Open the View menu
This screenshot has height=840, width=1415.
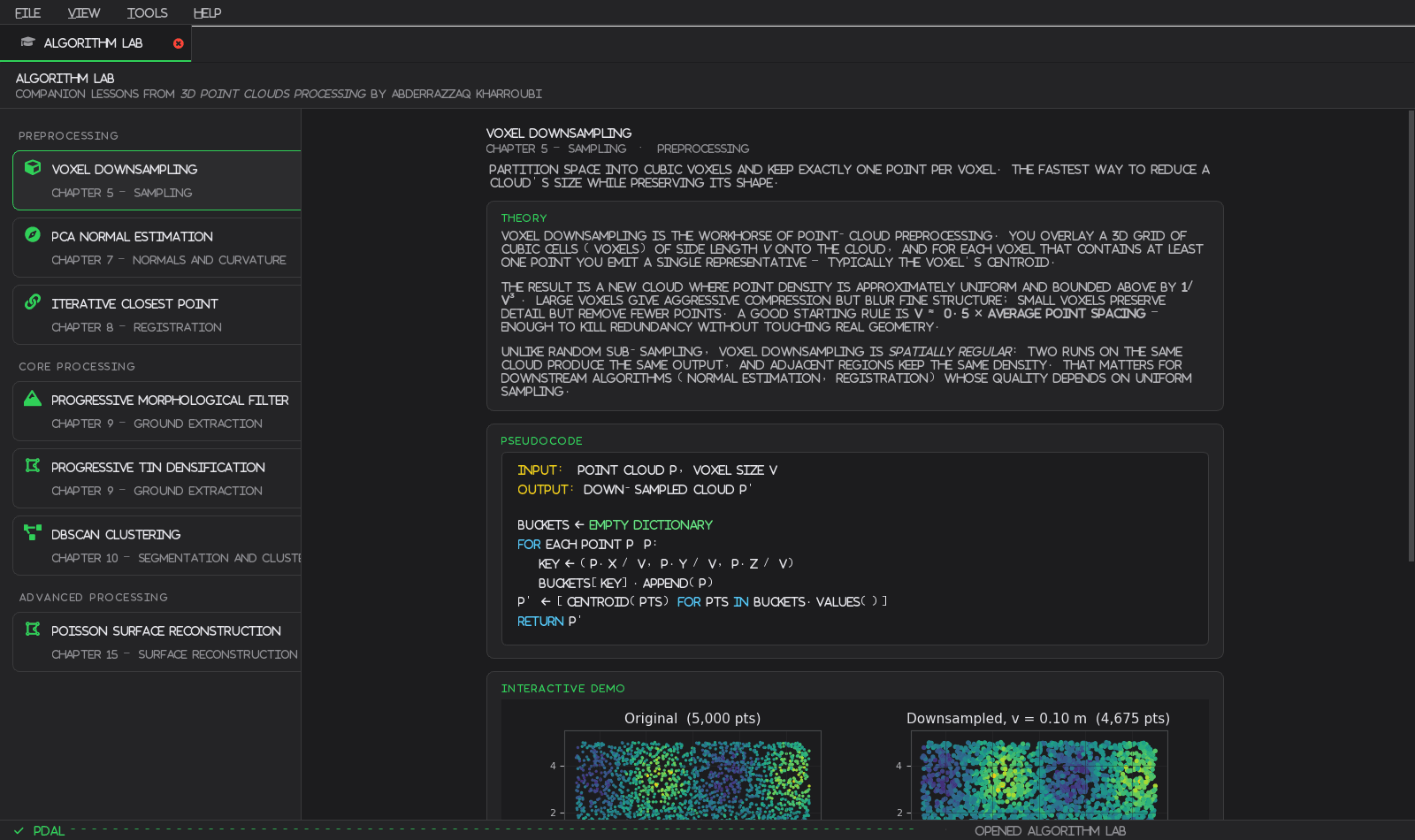(x=83, y=13)
